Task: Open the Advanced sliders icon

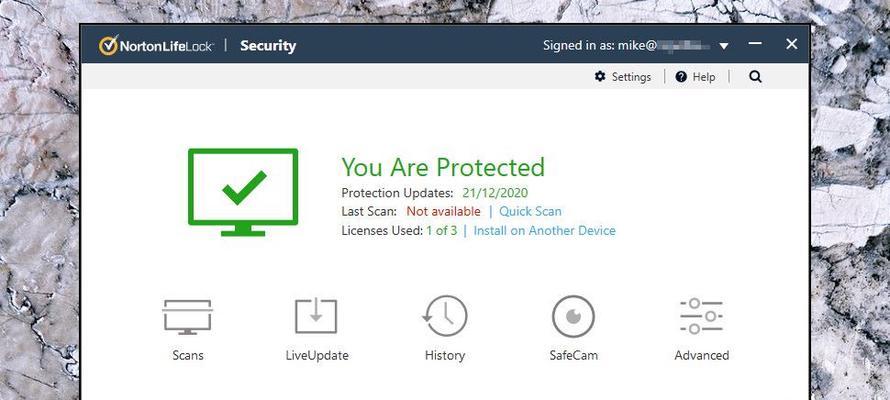Action: [701, 316]
